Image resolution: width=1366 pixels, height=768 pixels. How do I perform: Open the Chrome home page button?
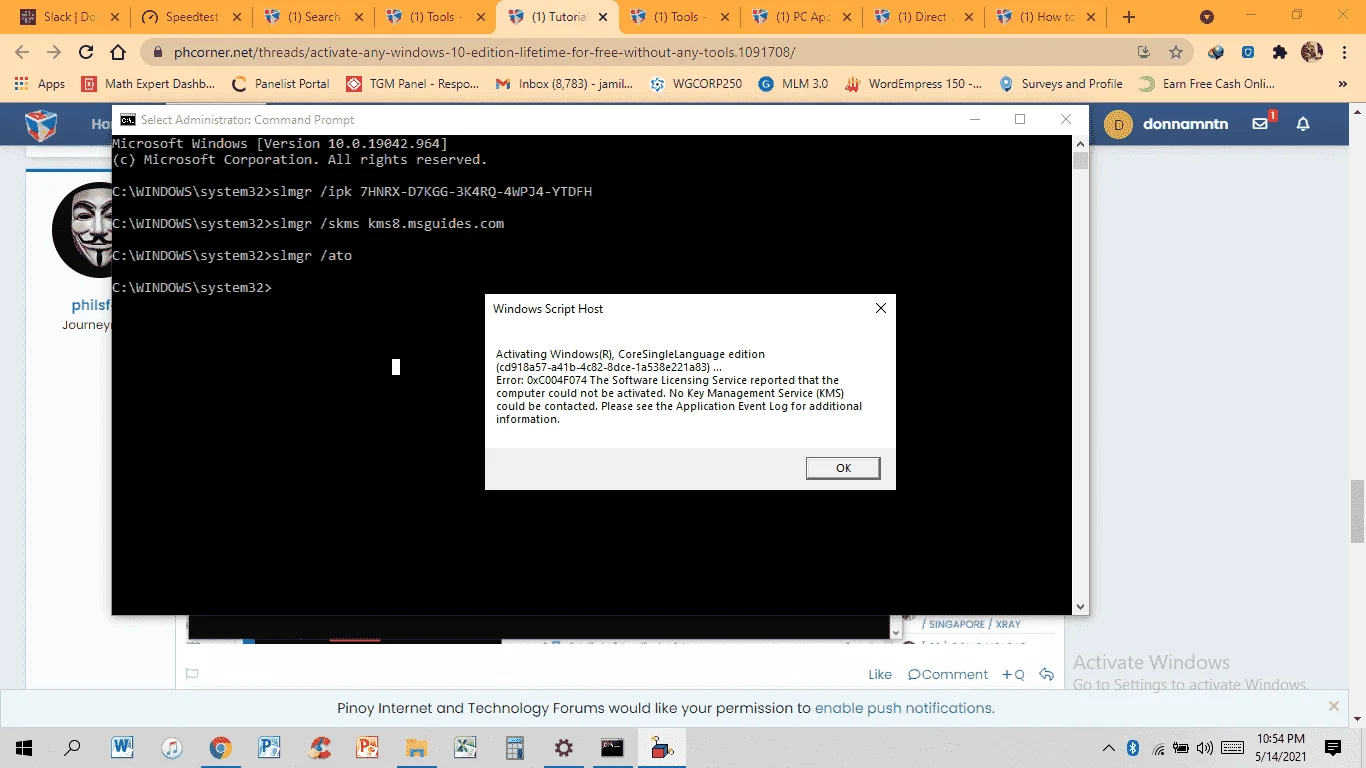coord(118,52)
